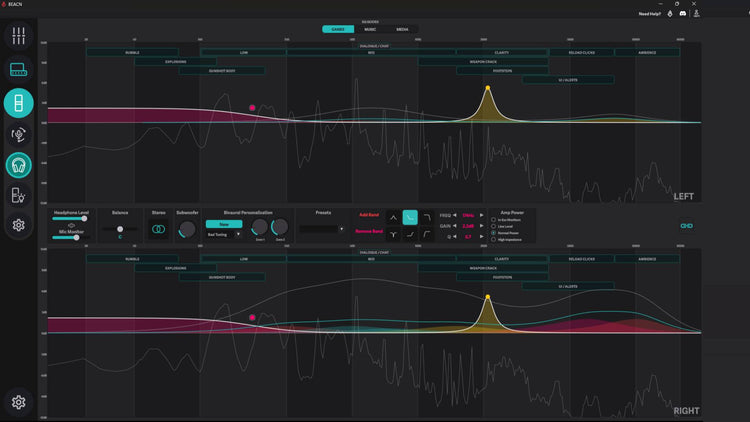Click the binaural Zone 1 knob
The image size is (750, 422).
click(x=260, y=227)
